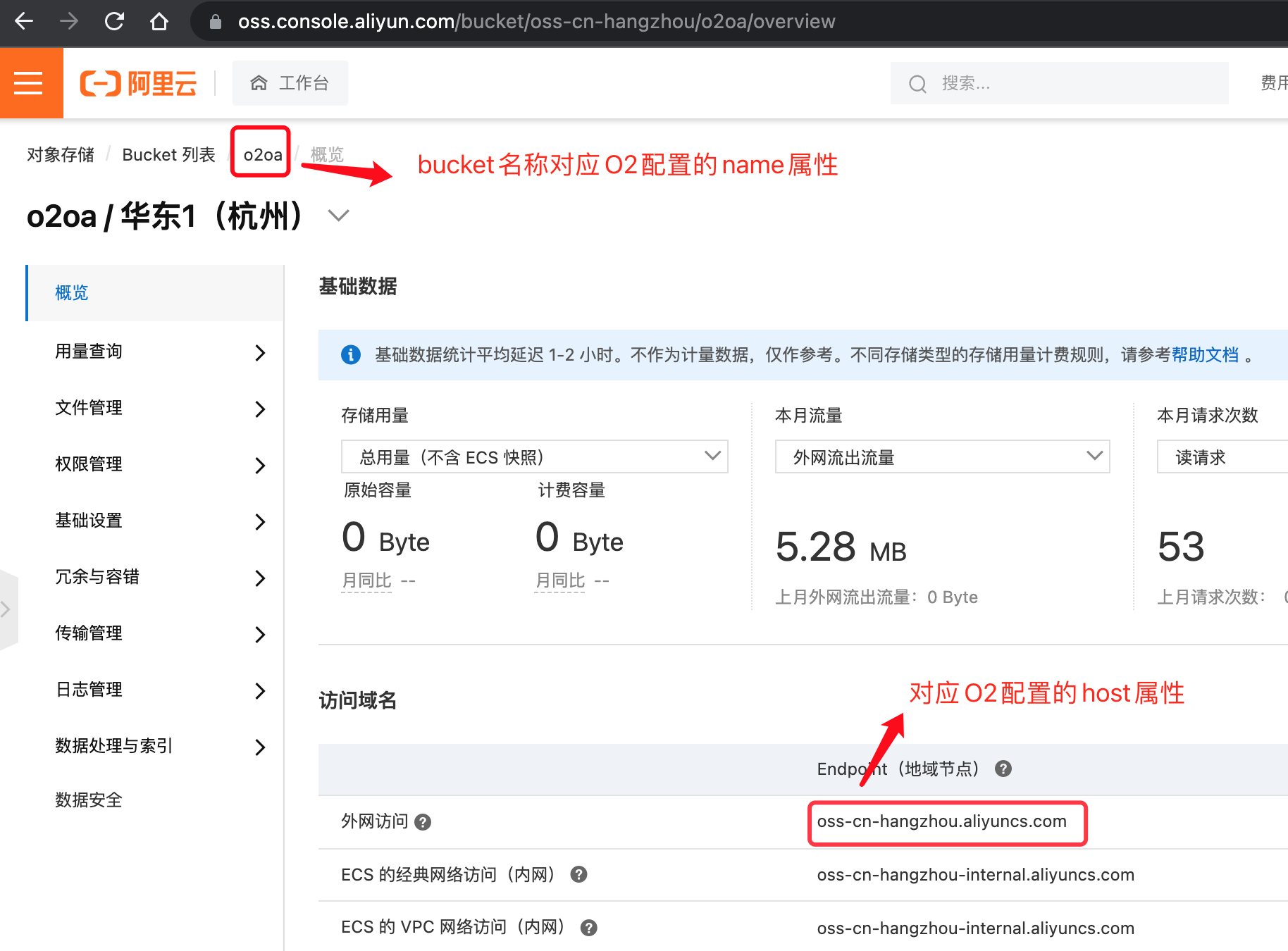Select 概览 in the sidebar
The image size is (1288, 951).
click(x=72, y=293)
